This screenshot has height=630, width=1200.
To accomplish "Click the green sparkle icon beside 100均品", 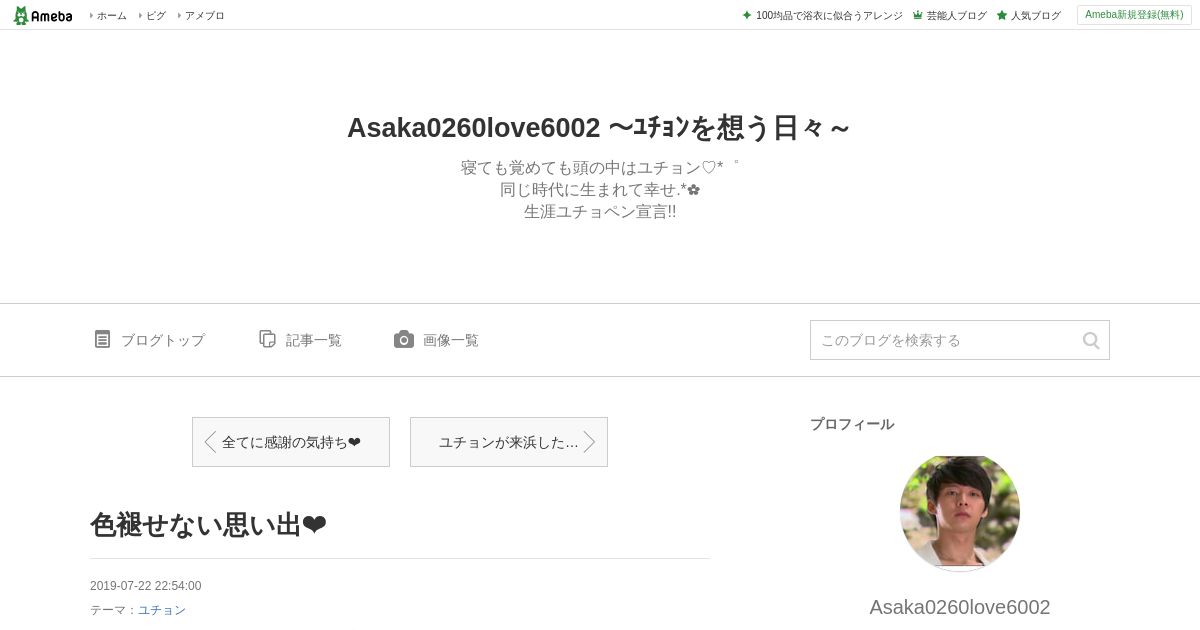I will point(747,15).
